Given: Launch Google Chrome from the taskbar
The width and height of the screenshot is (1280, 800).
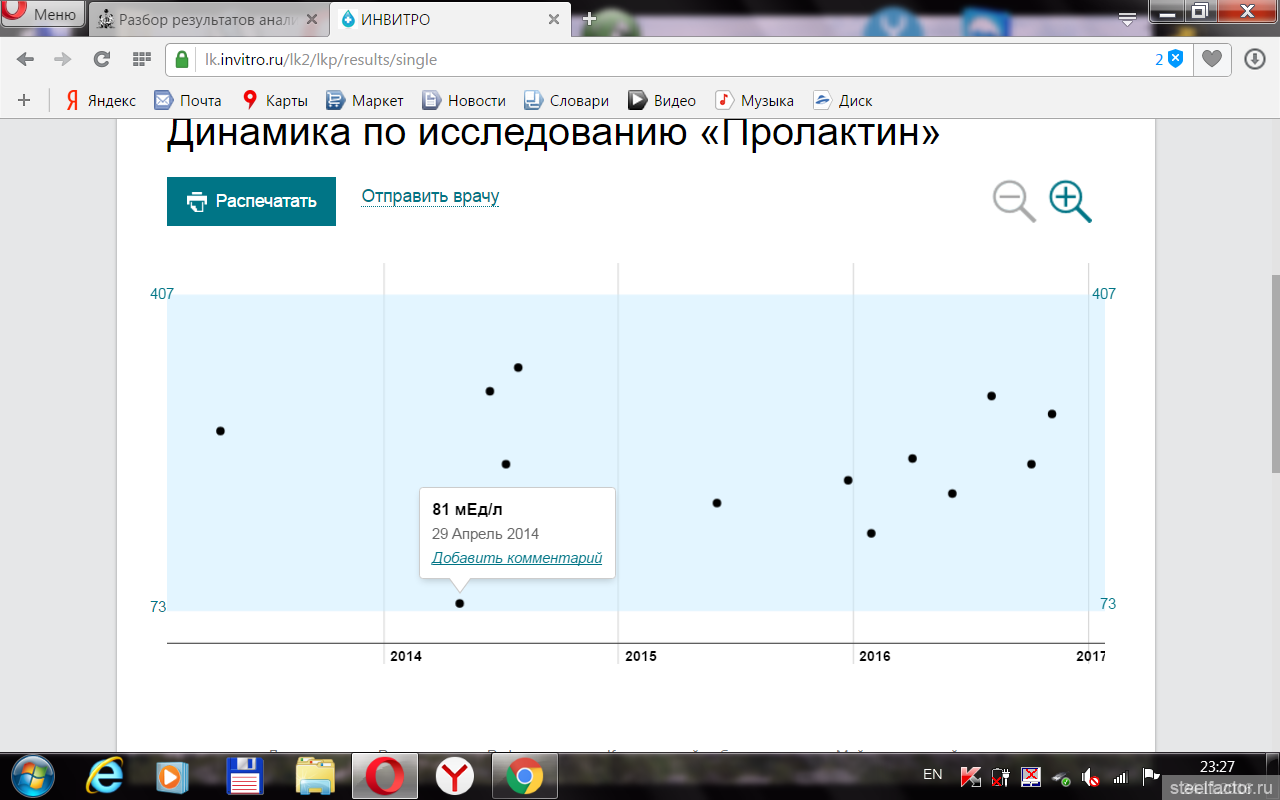Looking at the screenshot, I should click(523, 775).
